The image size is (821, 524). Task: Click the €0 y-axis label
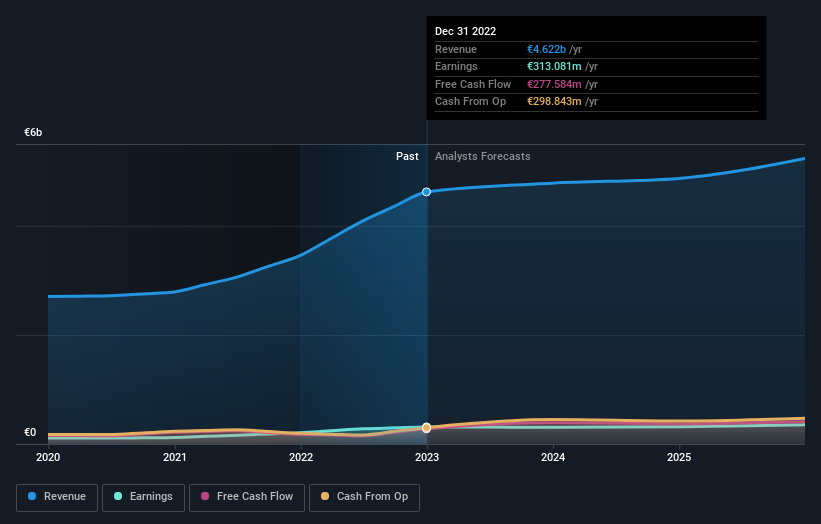pos(30,432)
